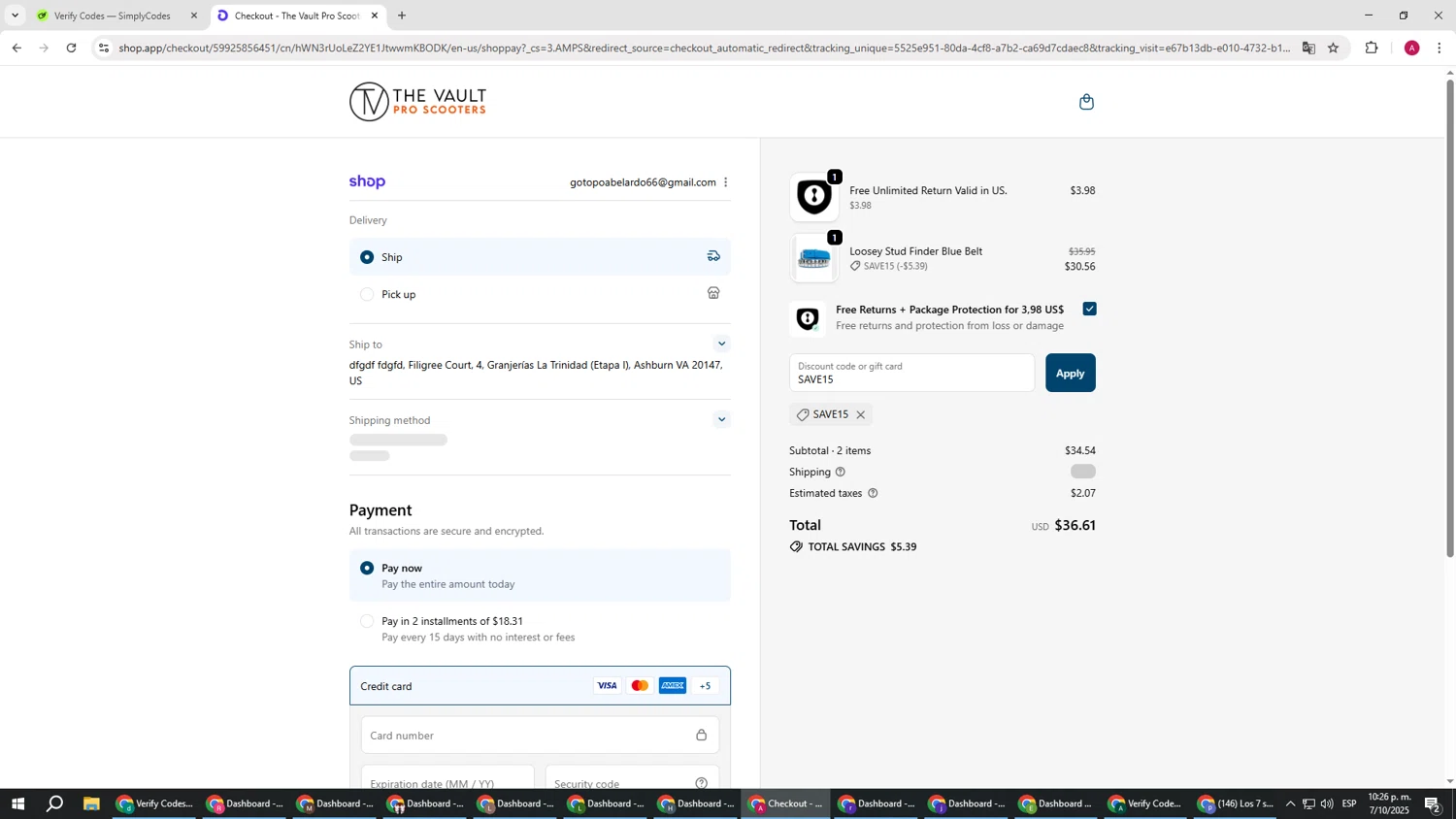Image resolution: width=1456 pixels, height=819 pixels.
Task: Bookmark this page with the star
Action: point(1333,48)
